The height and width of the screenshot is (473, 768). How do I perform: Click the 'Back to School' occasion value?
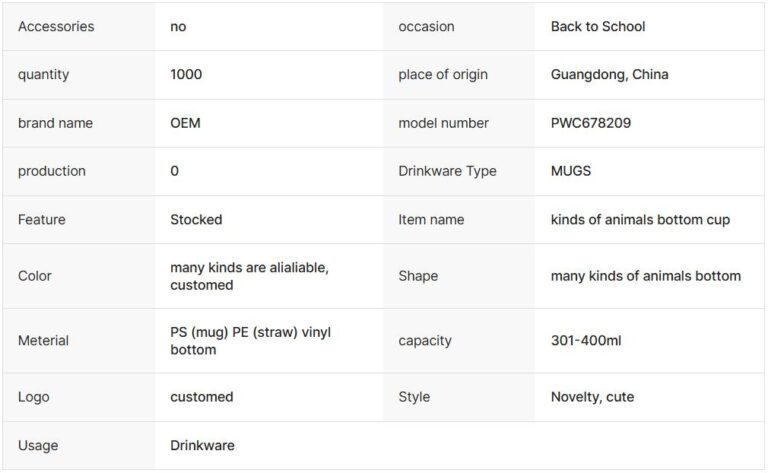click(597, 27)
